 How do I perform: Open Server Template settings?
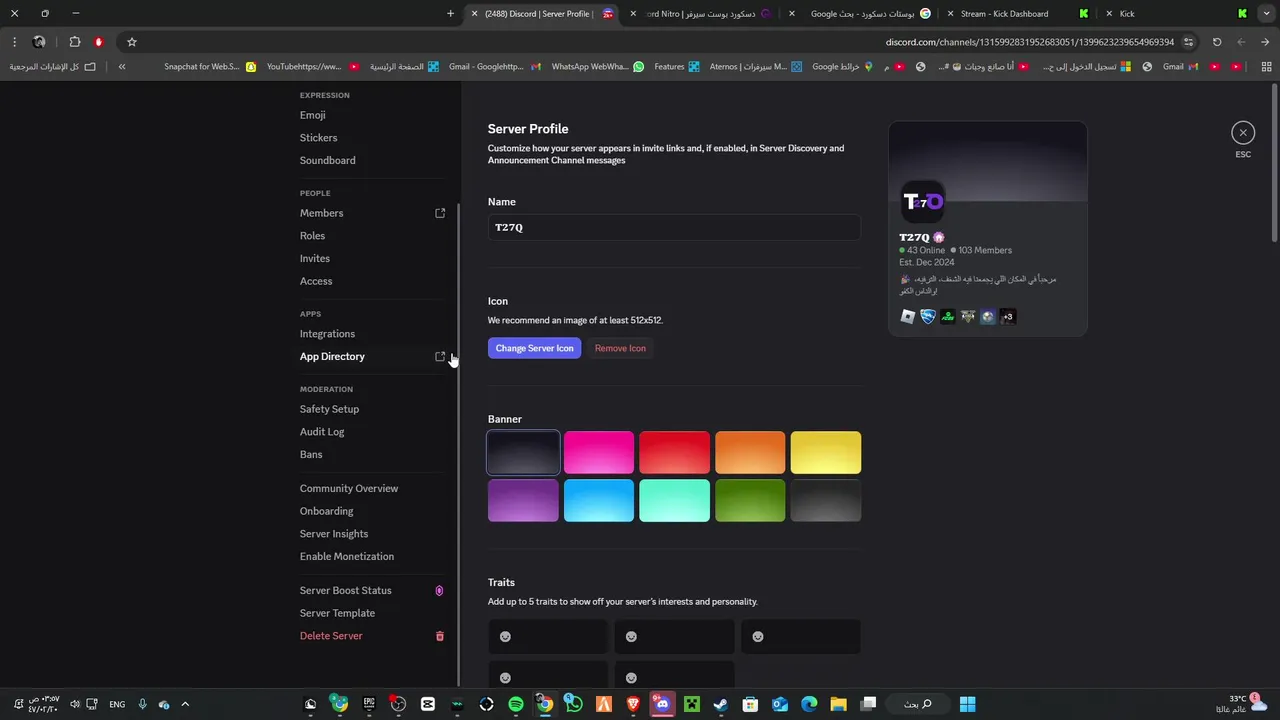(x=338, y=613)
